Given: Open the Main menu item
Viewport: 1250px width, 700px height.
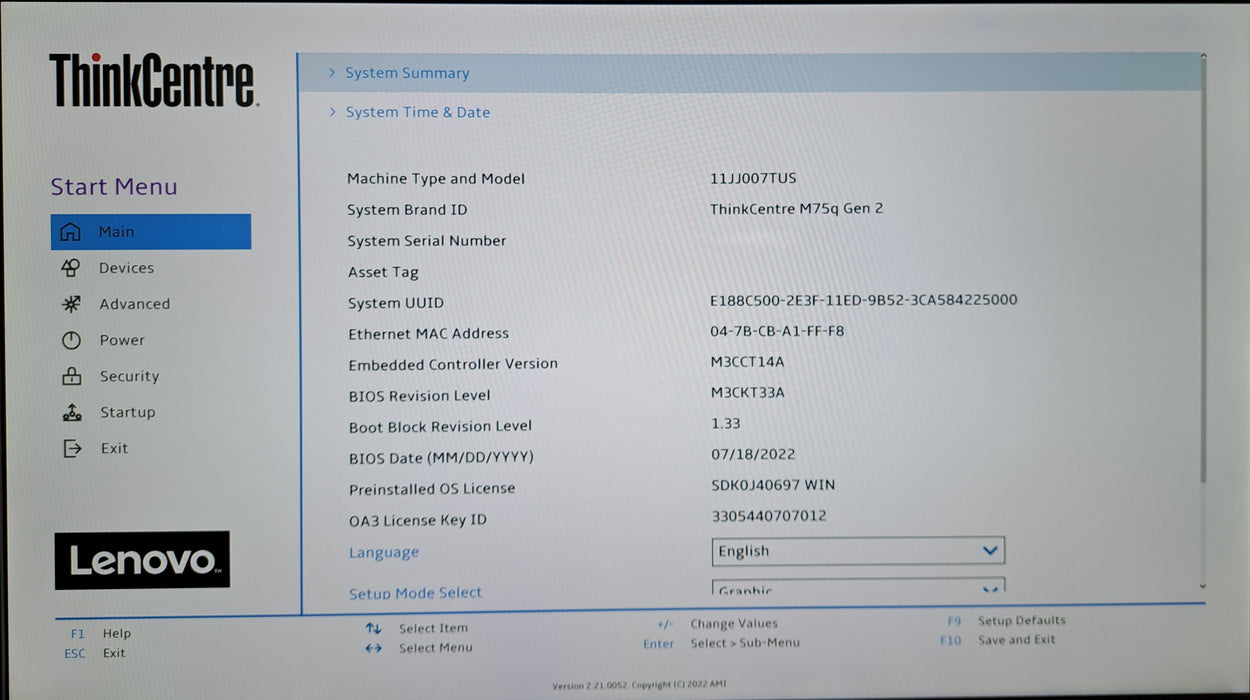Looking at the screenshot, I should pos(151,232).
